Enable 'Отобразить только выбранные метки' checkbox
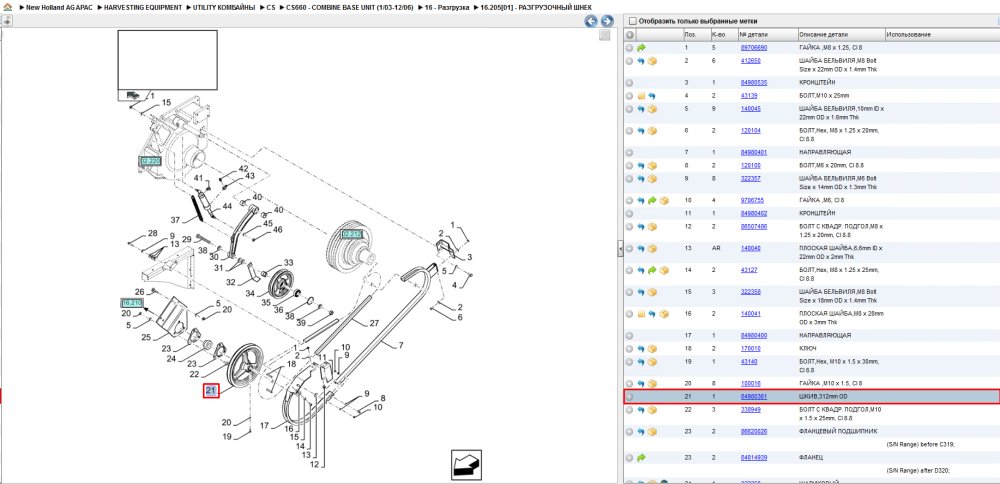The image size is (1000, 484). click(632, 21)
